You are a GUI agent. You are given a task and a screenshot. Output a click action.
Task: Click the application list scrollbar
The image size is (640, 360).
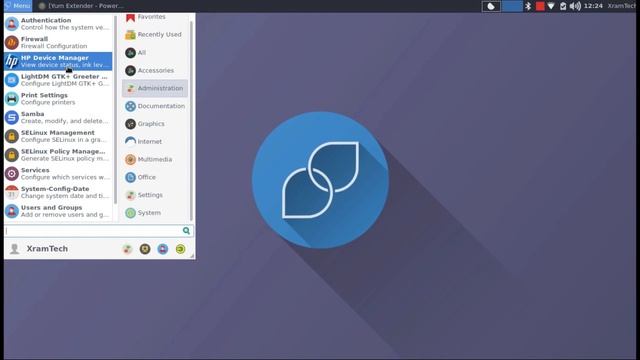click(116, 110)
